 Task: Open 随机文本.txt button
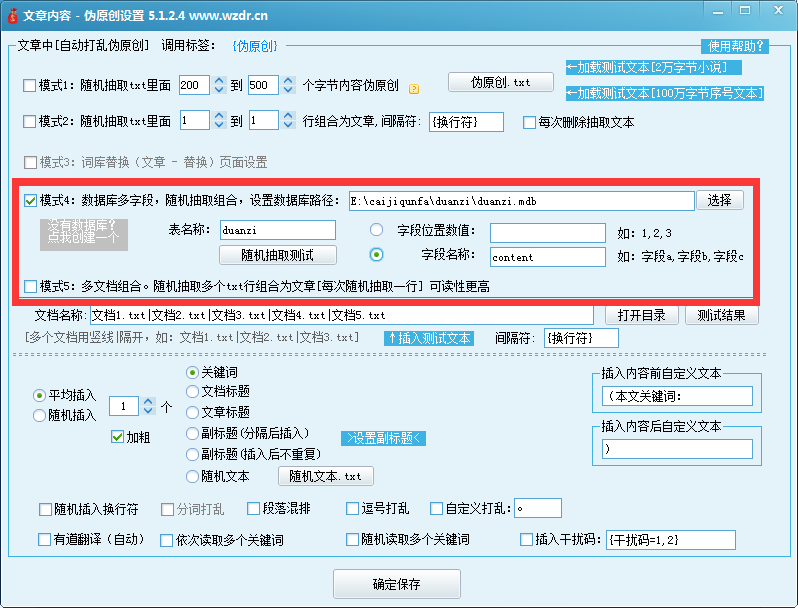(x=326, y=476)
